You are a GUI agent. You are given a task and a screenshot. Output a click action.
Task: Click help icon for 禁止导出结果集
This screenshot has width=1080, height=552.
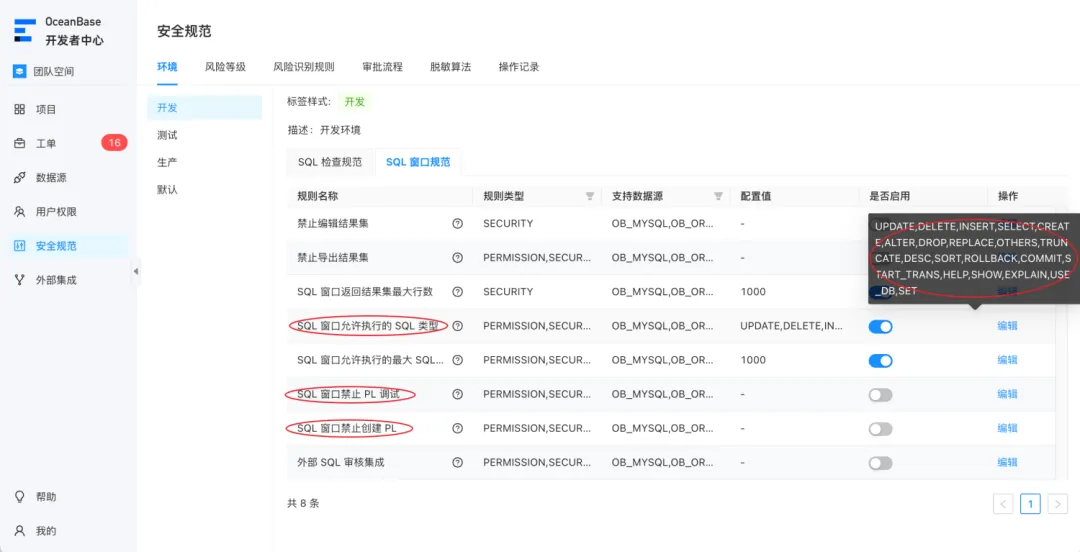(457, 257)
